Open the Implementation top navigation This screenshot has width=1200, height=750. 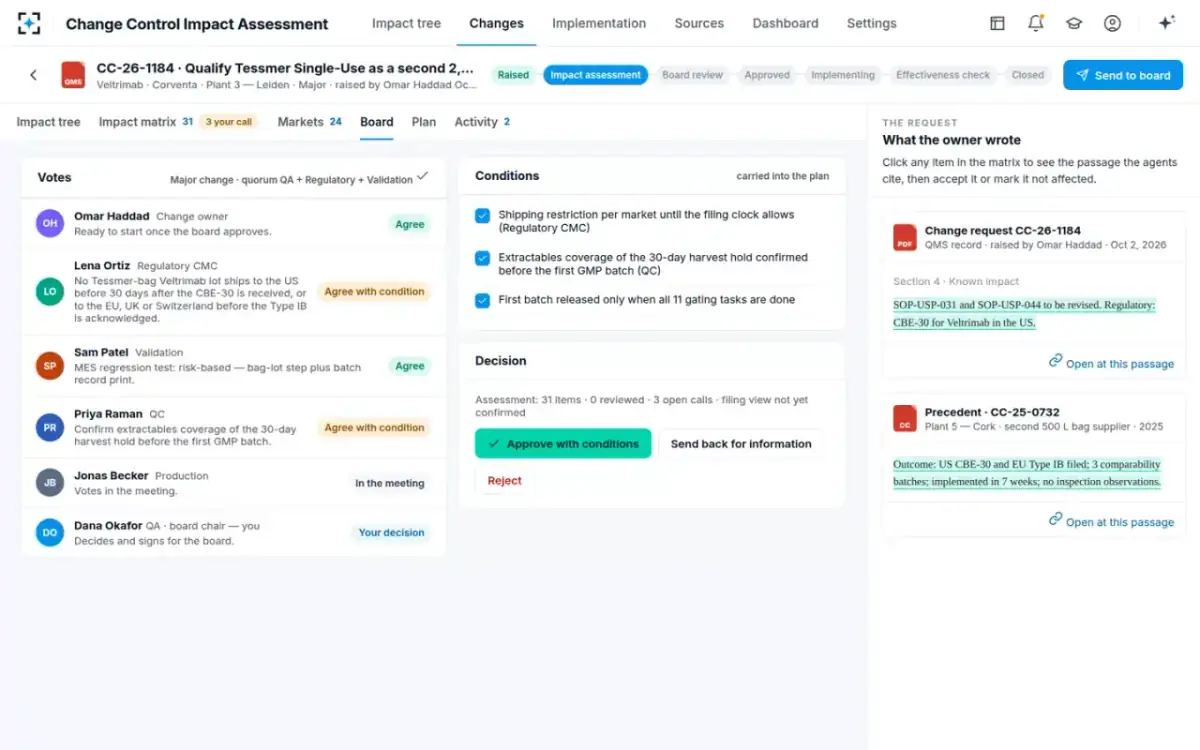599,23
